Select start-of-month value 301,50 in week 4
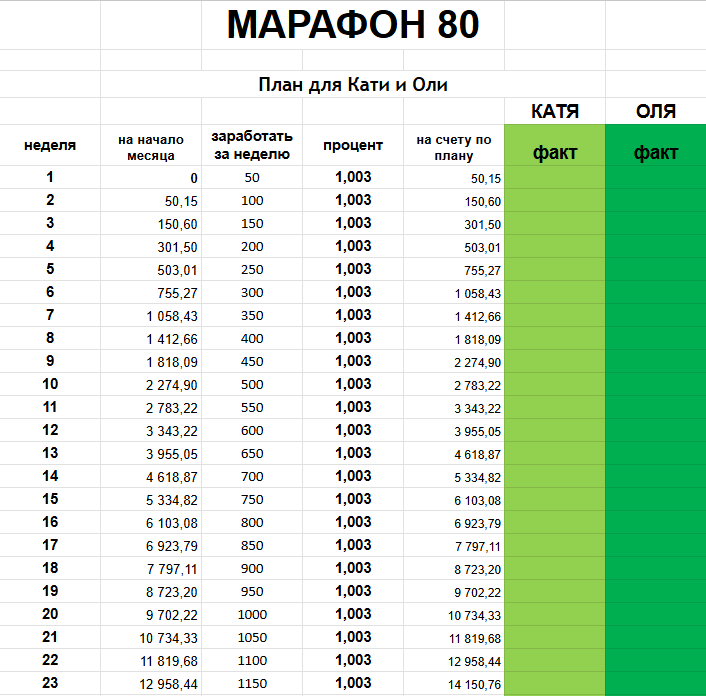The image size is (706, 696). click(x=151, y=246)
